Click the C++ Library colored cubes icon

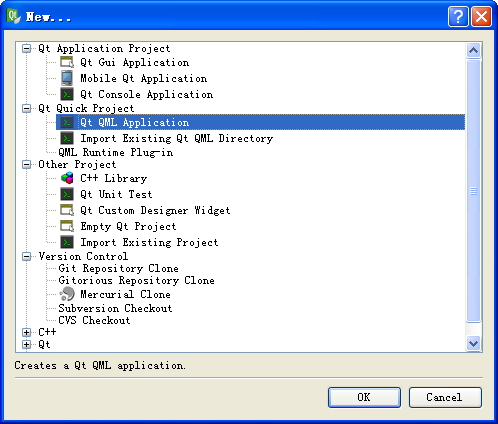(67, 178)
